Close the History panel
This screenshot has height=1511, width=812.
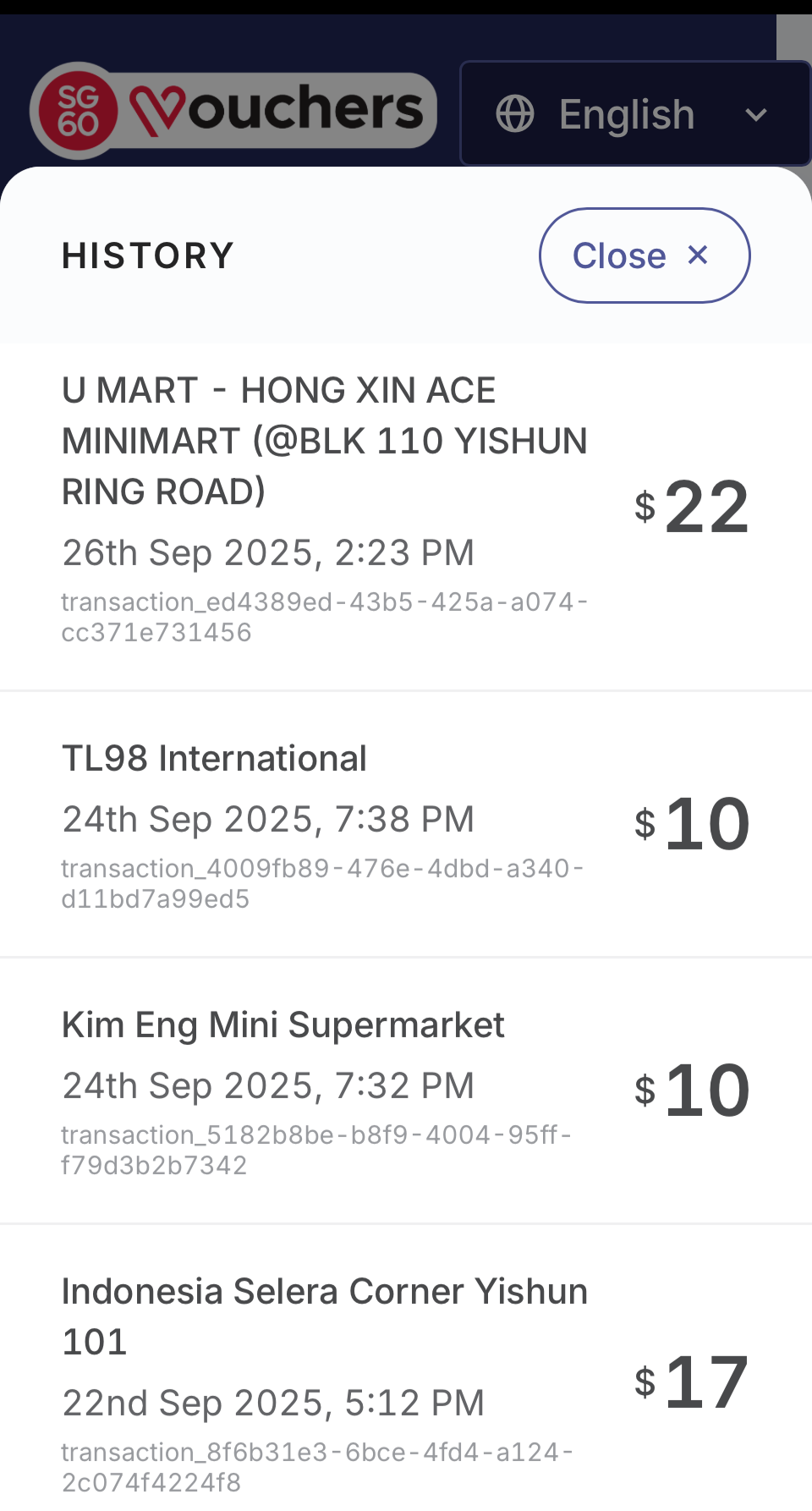(644, 255)
